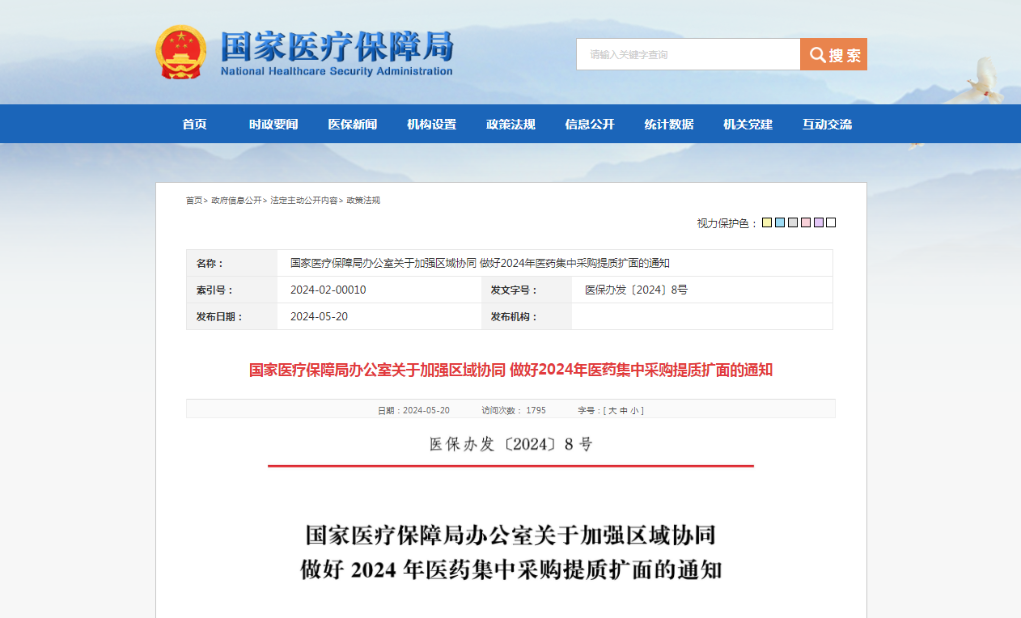Go to 时政要闻 in the navigation bar
Screen dimensions: 1021x618
pyautogui.click(x=273, y=125)
